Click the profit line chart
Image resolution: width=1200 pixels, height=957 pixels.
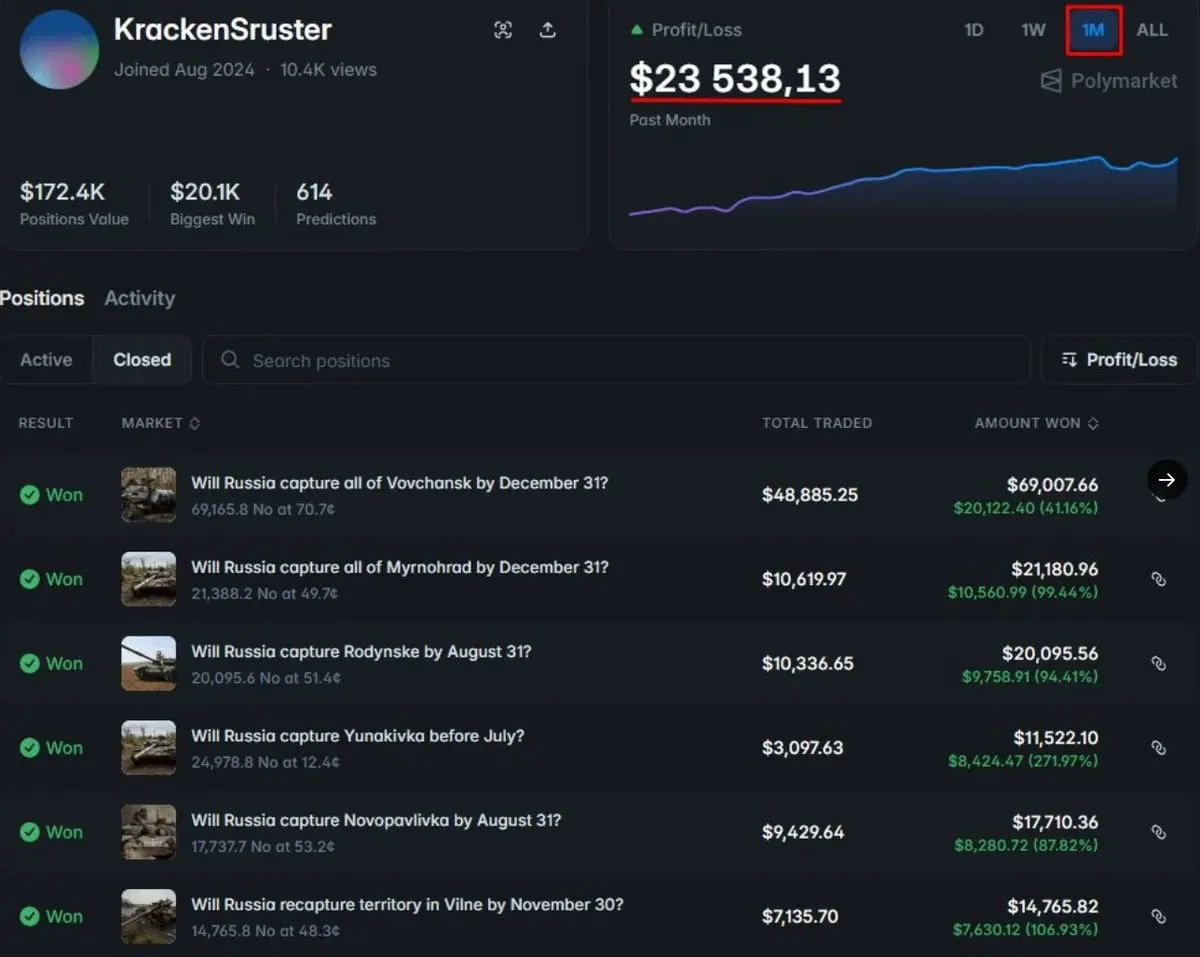(903, 186)
